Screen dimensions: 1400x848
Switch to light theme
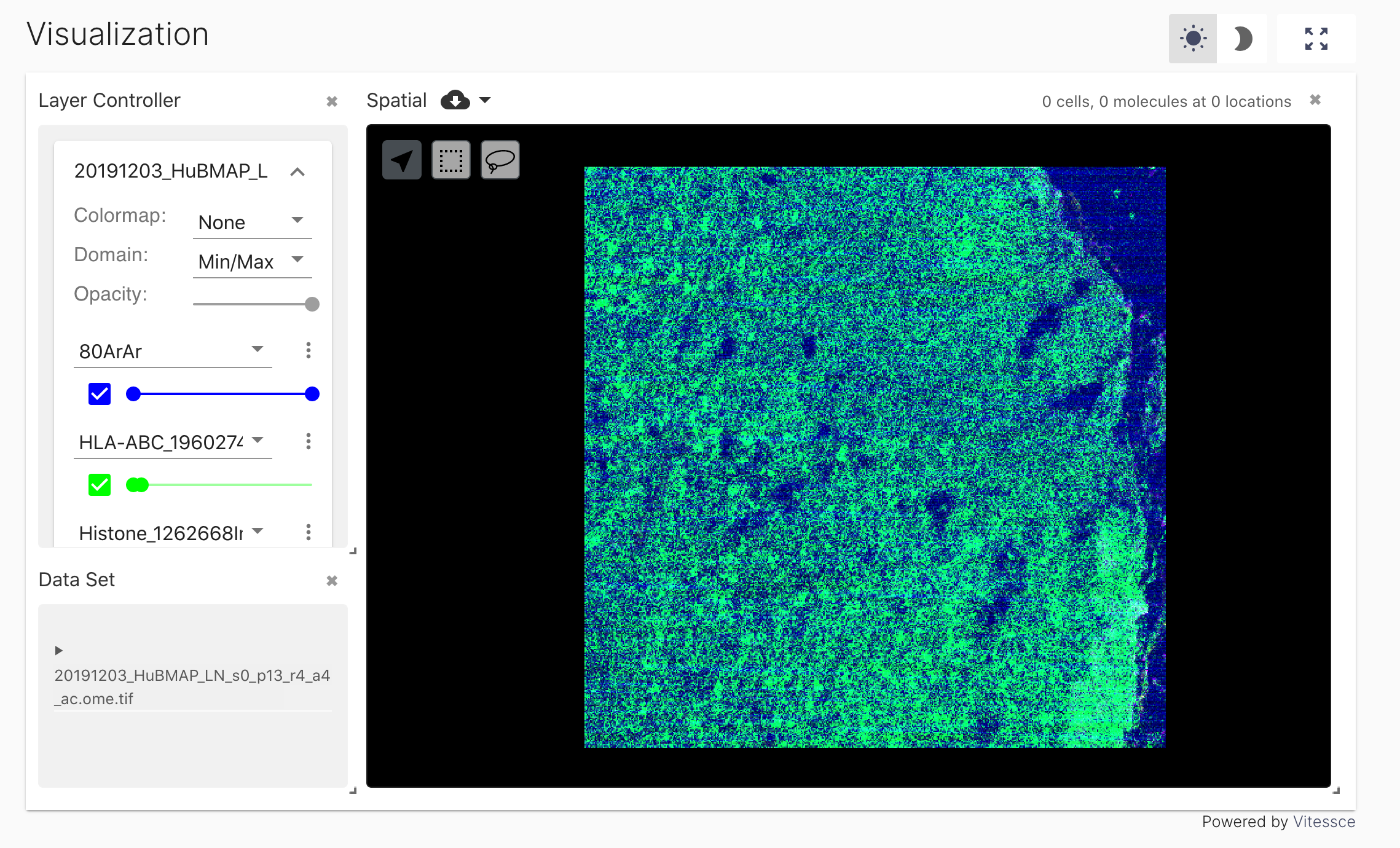point(1192,38)
